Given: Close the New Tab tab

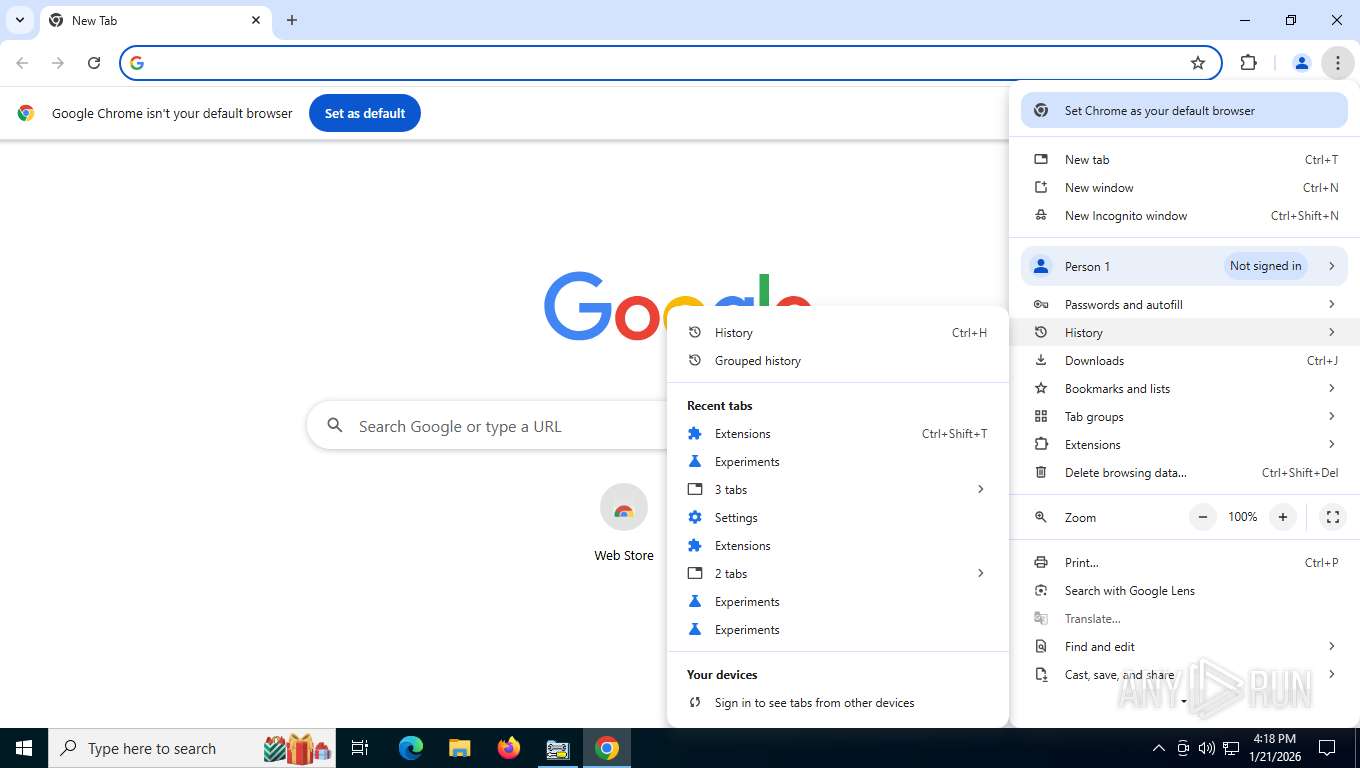Looking at the screenshot, I should click(256, 20).
